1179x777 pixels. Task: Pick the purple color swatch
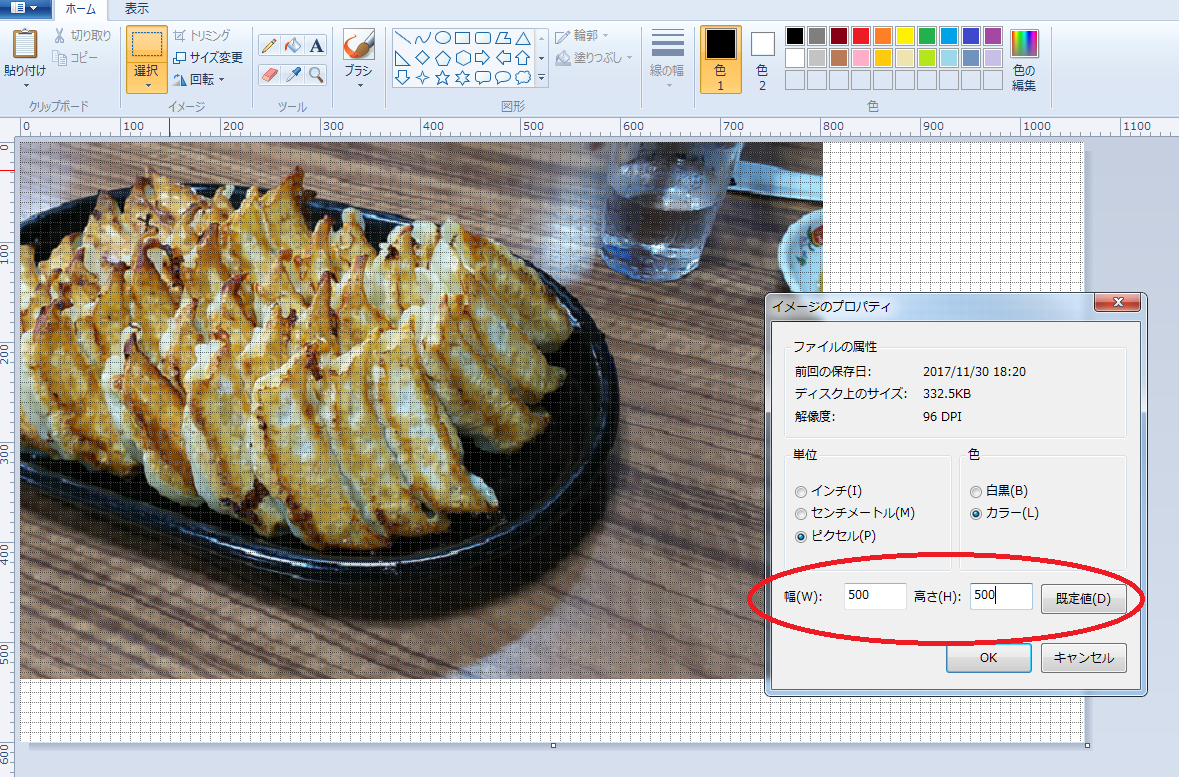pos(993,36)
